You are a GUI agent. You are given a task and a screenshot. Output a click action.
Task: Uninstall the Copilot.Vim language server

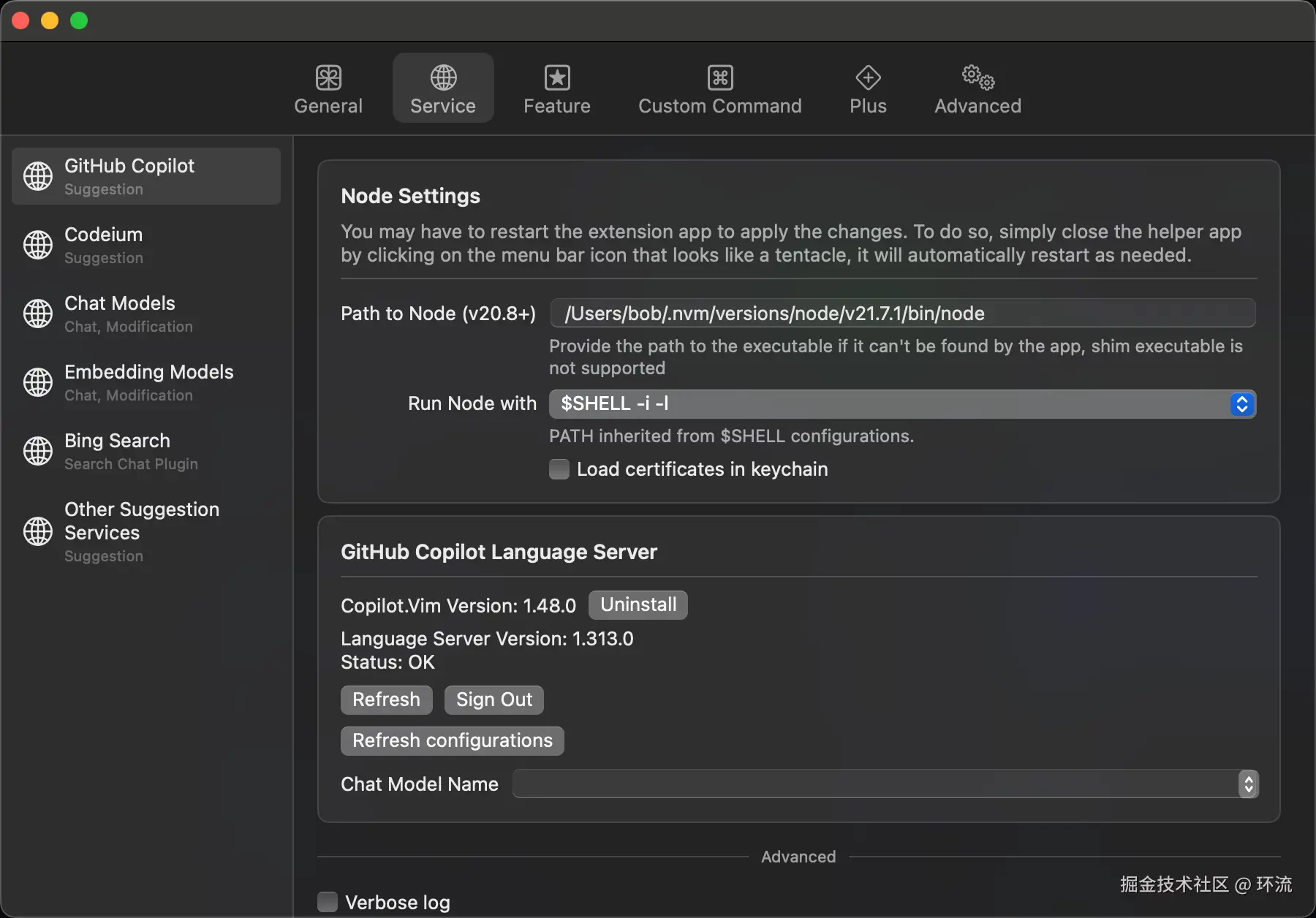point(638,605)
